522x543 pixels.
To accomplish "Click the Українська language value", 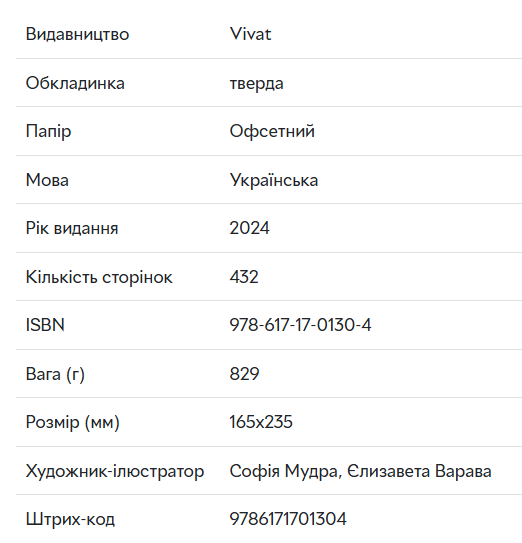I will coord(274,180).
